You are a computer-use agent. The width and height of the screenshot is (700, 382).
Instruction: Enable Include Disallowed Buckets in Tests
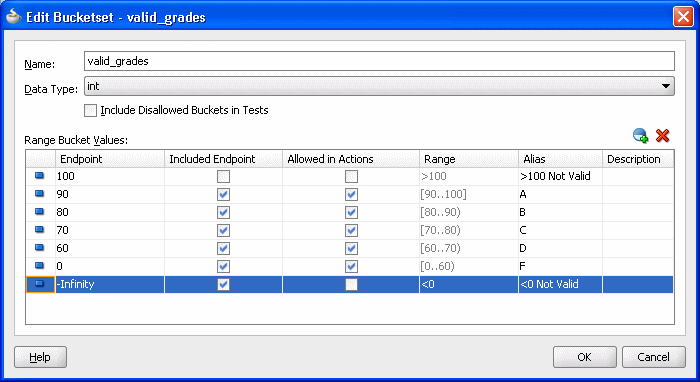[x=90, y=111]
